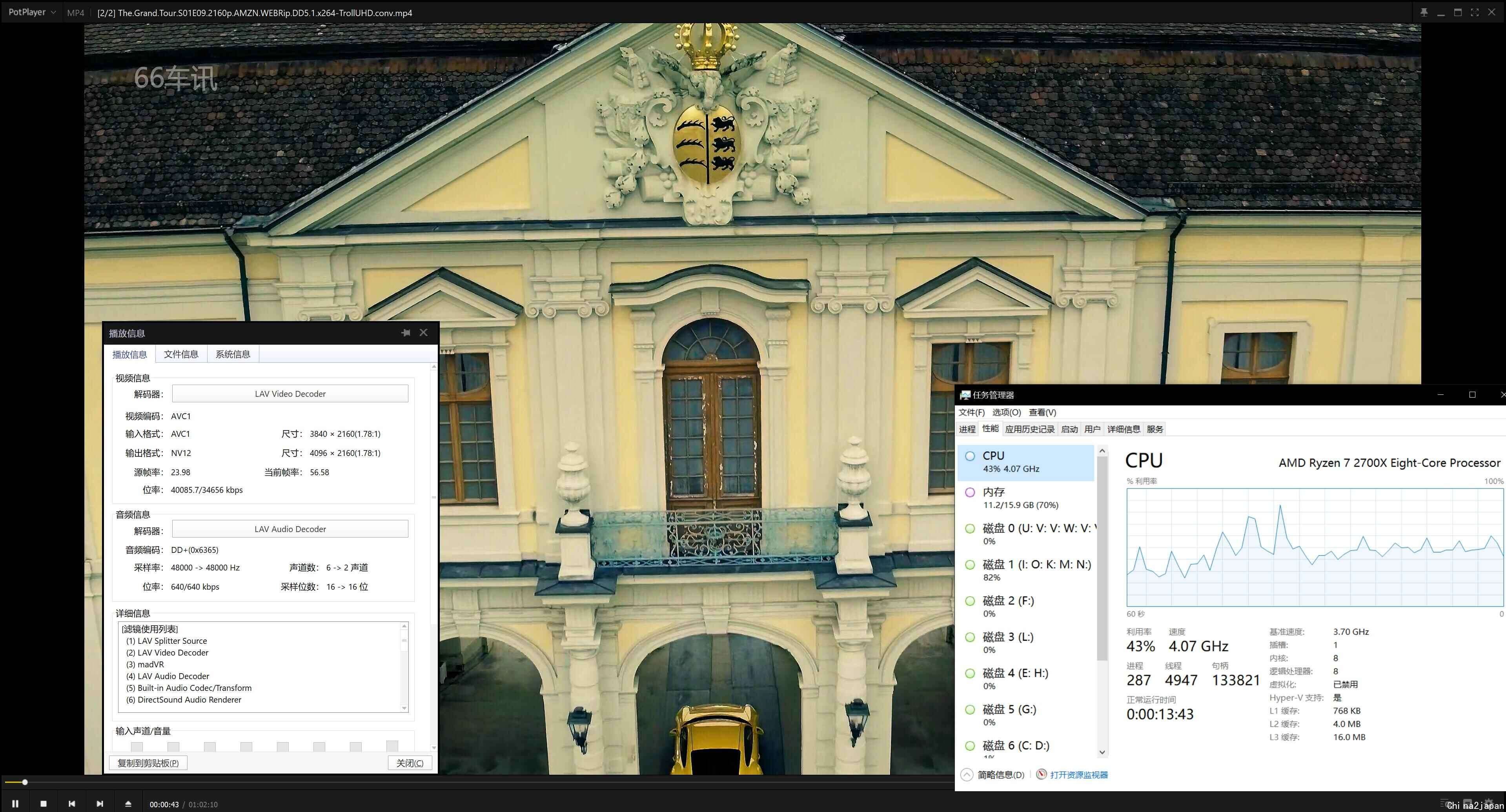The height and width of the screenshot is (812, 1506).
Task: Select 磁盘 5 (G:) item
Action: pos(1025,716)
